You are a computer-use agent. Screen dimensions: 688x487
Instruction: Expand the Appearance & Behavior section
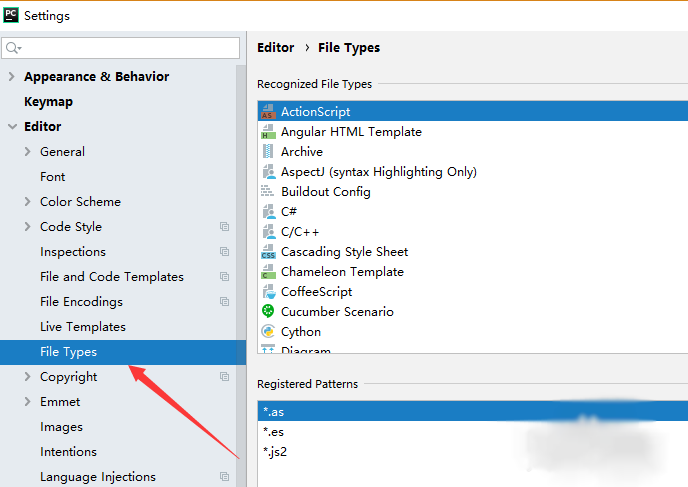click(x=11, y=77)
